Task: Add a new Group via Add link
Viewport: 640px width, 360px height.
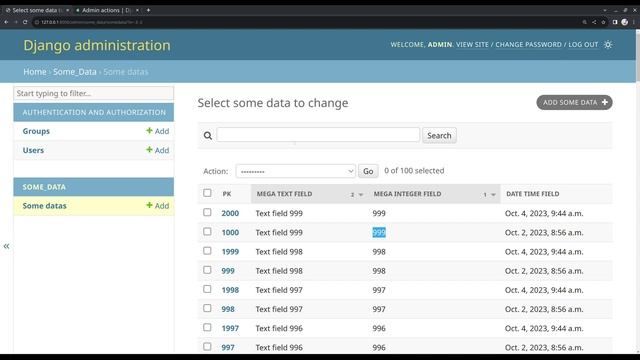Action: [158, 131]
